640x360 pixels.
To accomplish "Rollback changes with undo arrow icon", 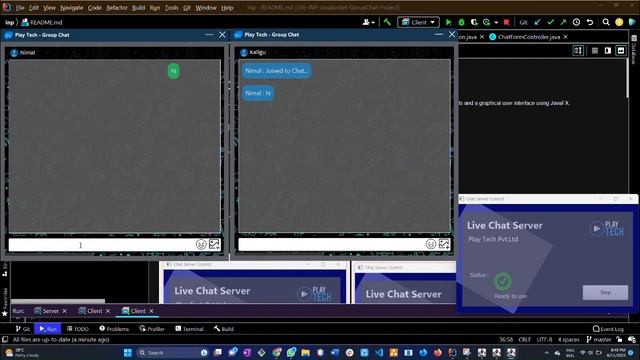I will tap(590, 22).
